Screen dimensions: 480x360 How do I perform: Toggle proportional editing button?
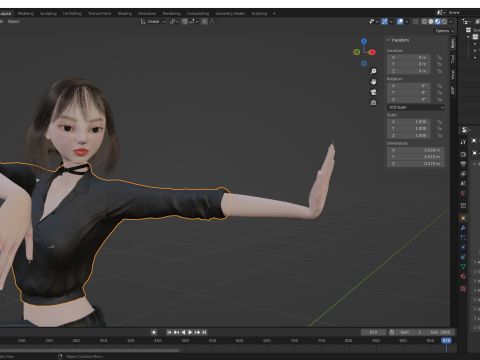(204, 22)
